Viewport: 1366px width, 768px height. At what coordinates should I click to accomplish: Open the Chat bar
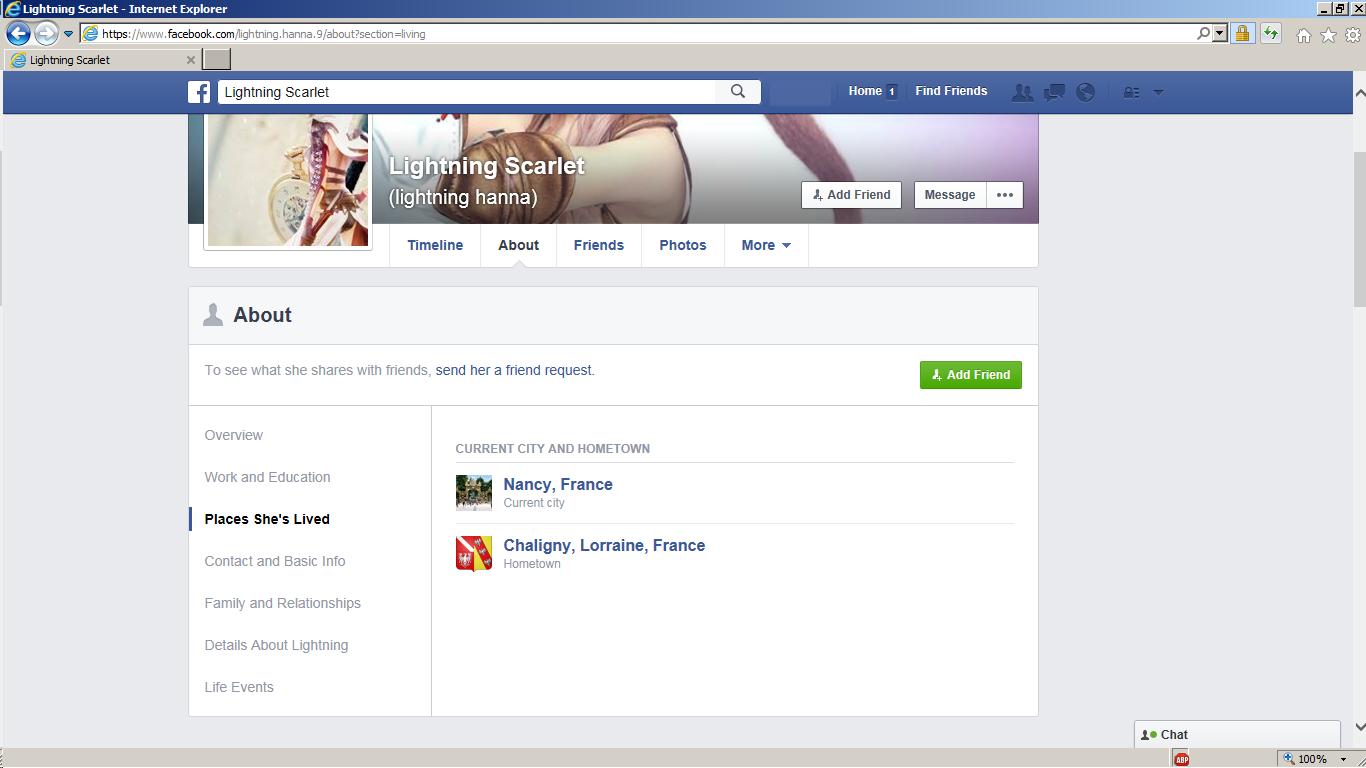point(1236,734)
